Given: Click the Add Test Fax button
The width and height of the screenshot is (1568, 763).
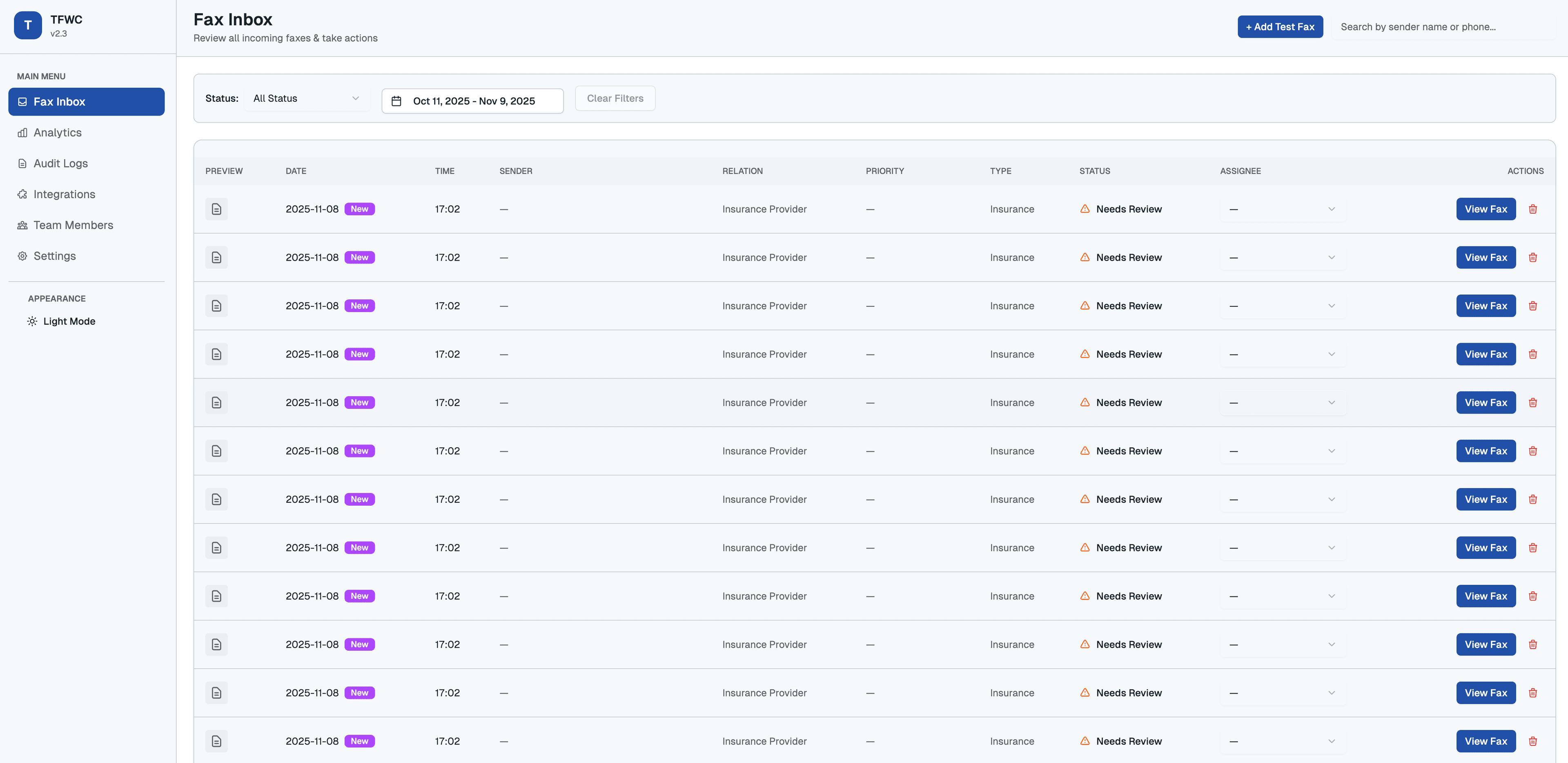Looking at the screenshot, I should (1279, 27).
